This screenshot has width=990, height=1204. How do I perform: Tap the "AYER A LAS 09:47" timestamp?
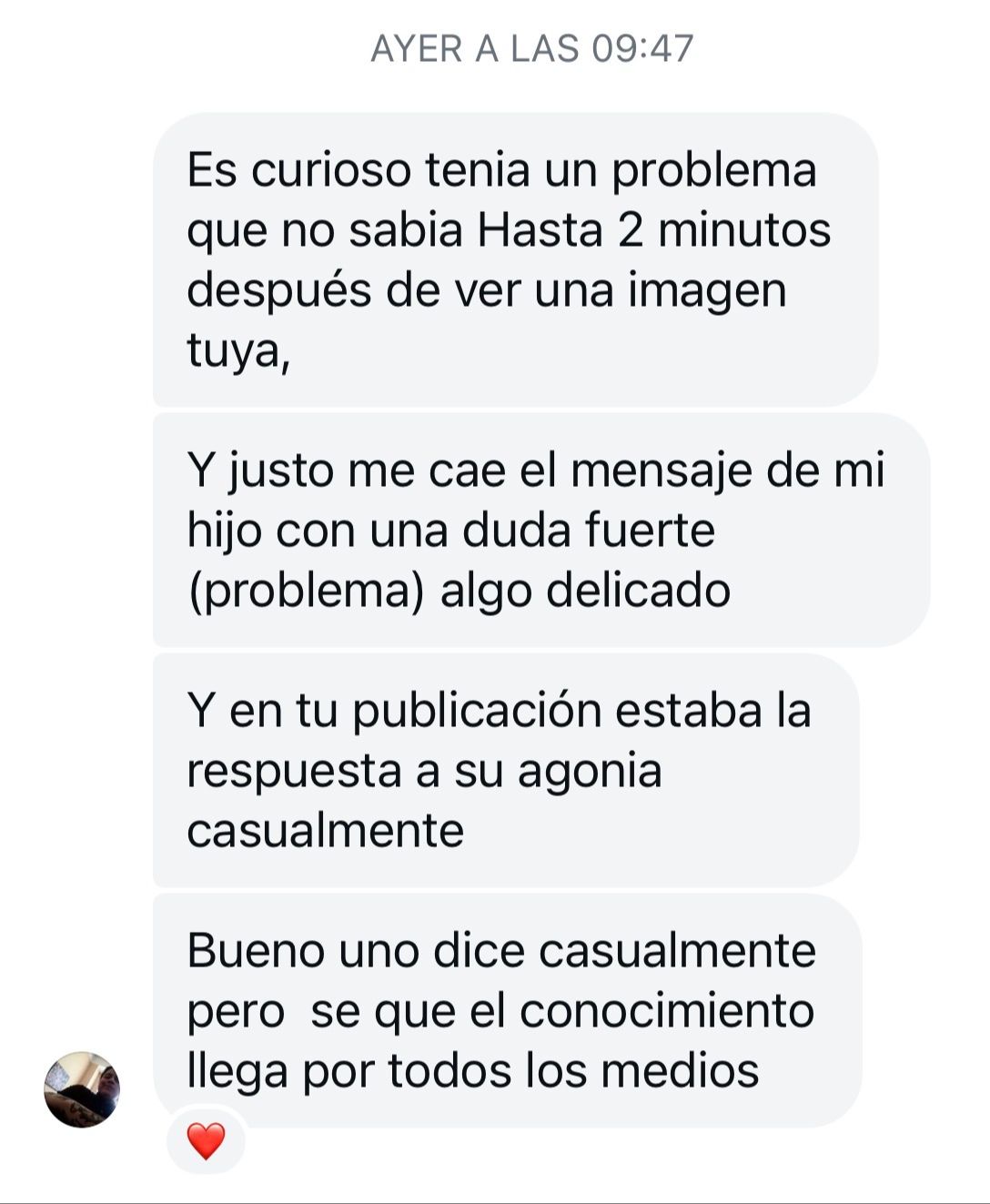[532, 48]
